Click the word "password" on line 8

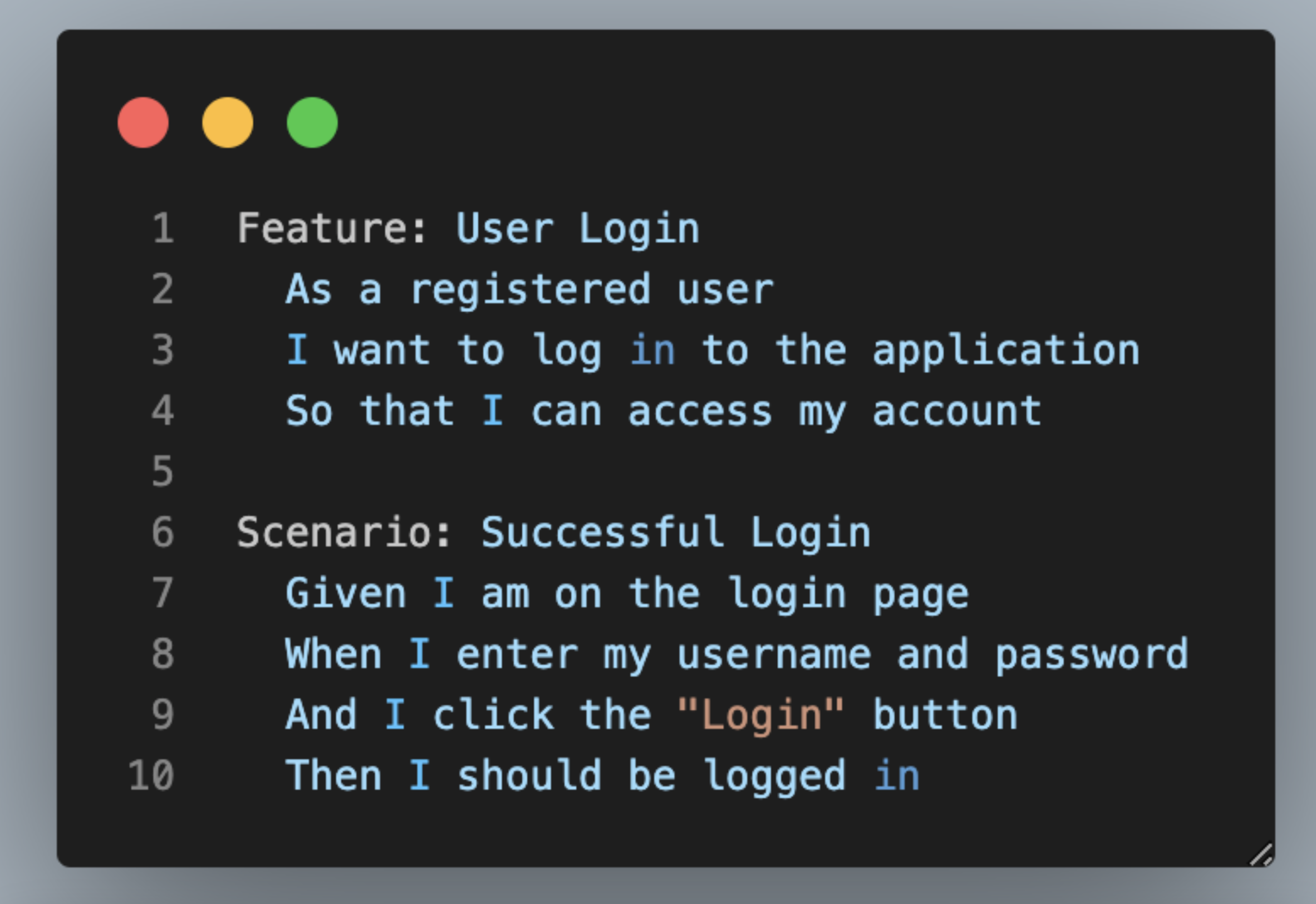point(1092,654)
